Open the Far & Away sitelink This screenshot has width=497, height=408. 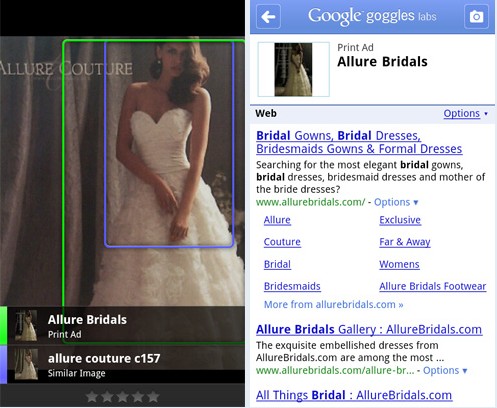[x=405, y=242]
